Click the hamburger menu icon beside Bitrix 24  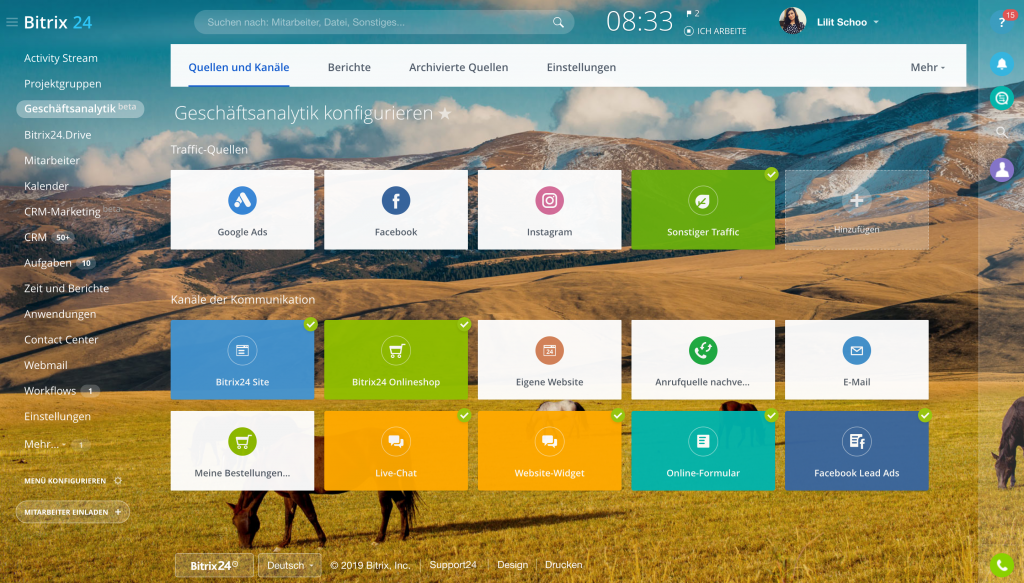(12, 22)
